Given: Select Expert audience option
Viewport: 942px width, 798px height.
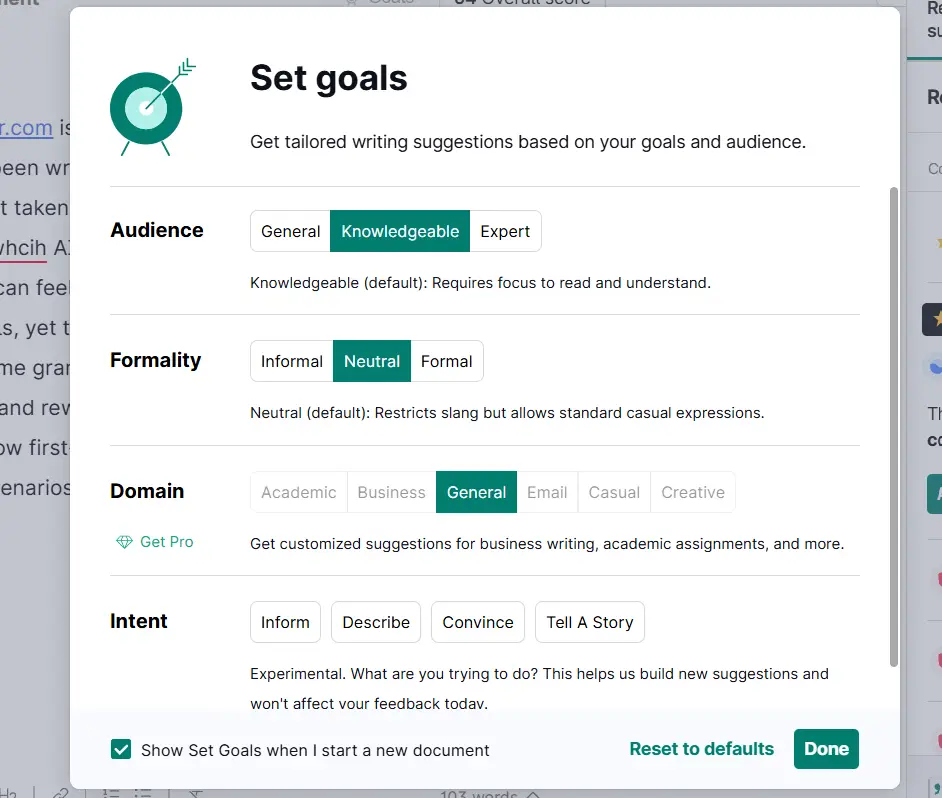Looking at the screenshot, I should [505, 231].
